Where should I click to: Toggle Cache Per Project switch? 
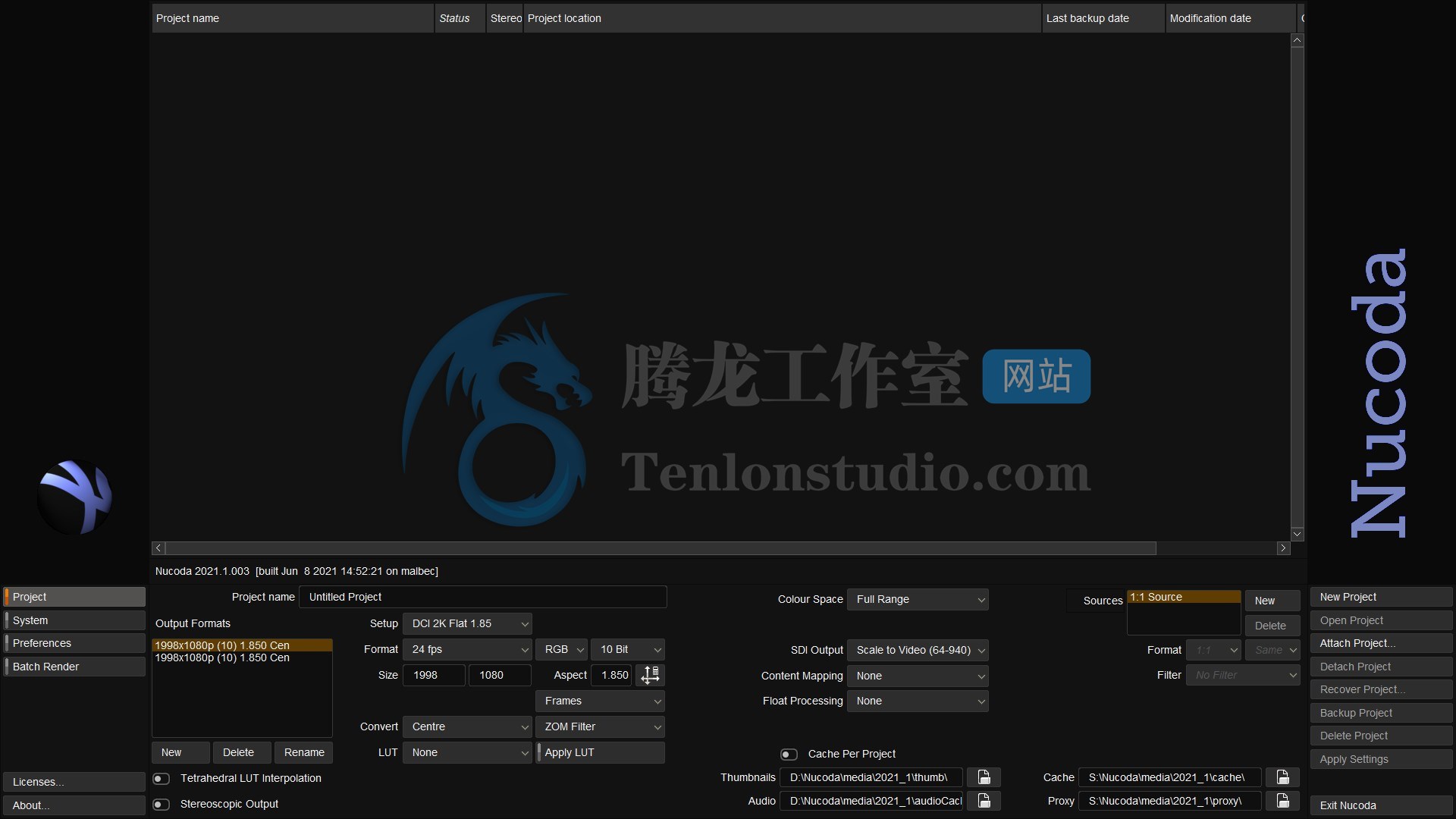(789, 755)
